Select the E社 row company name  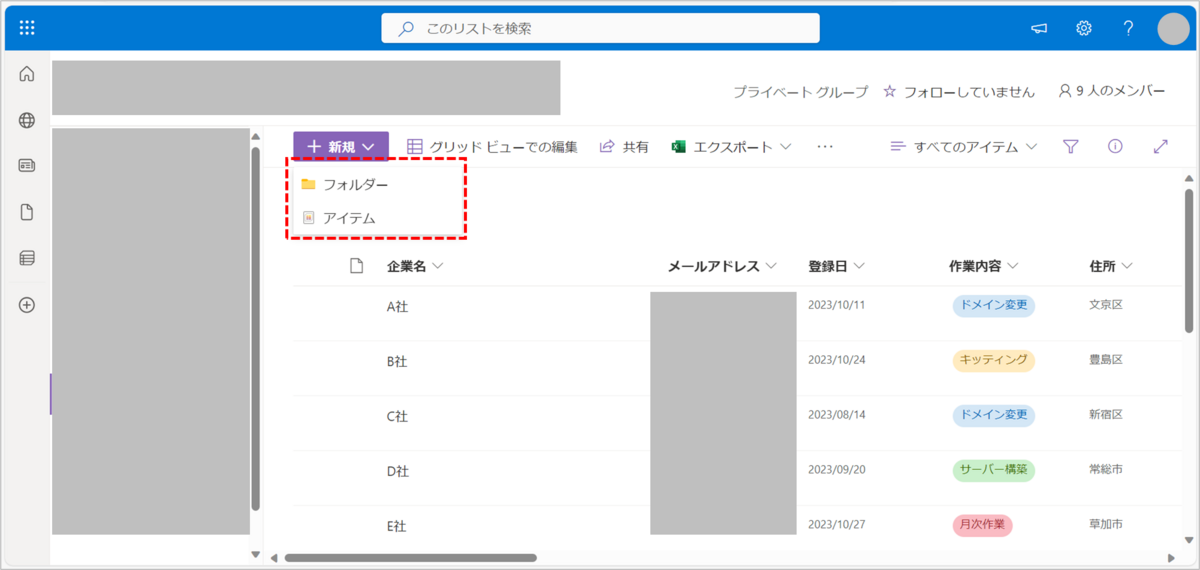pos(397,526)
